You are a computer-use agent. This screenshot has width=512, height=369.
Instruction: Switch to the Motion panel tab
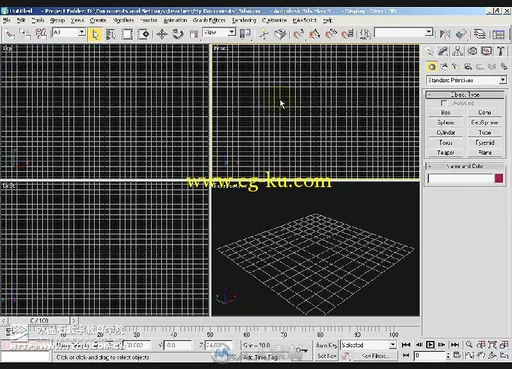472,51
